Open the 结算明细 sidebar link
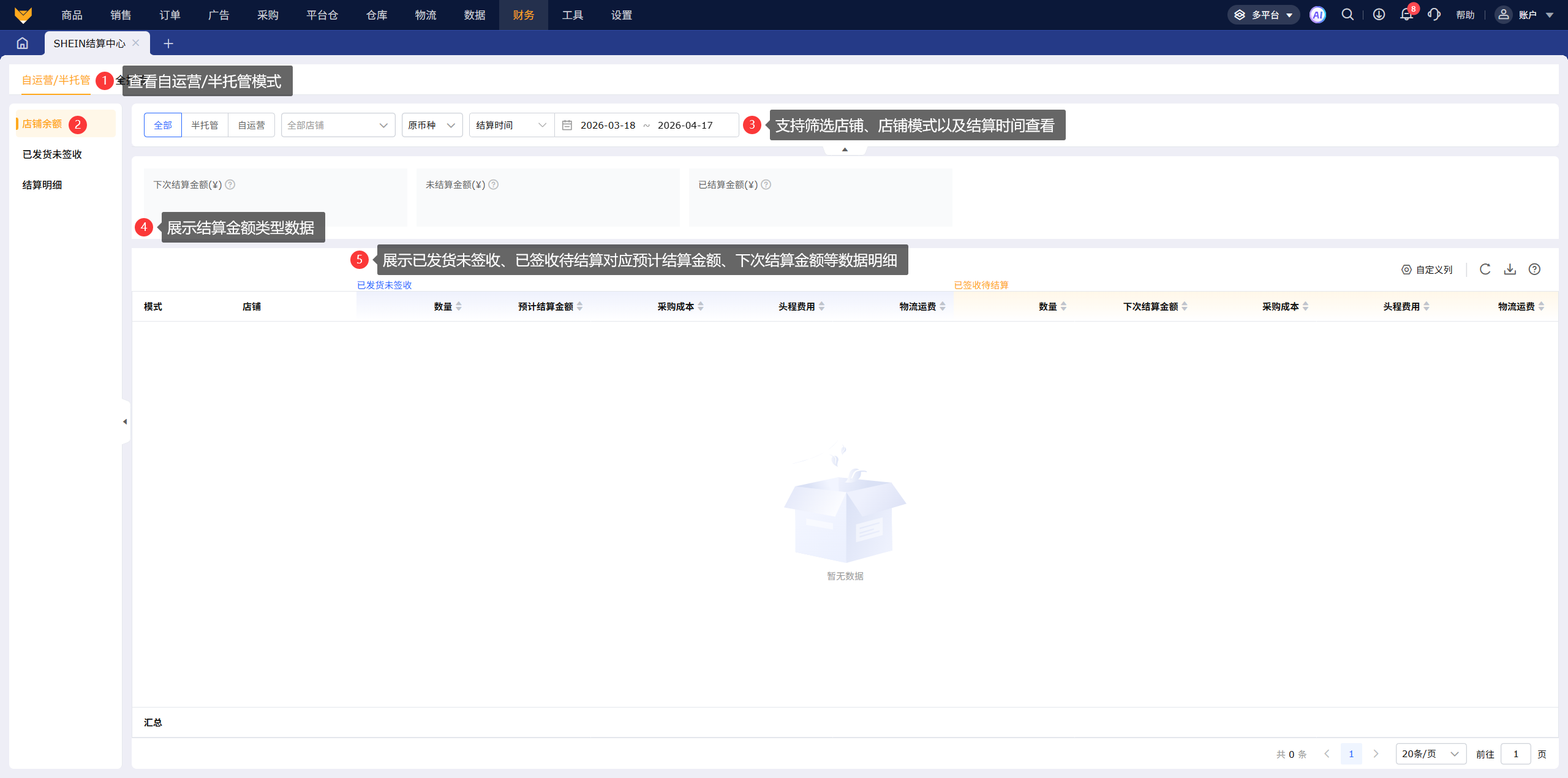The width and height of the screenshot is (1568, 778). pos(42,185)
